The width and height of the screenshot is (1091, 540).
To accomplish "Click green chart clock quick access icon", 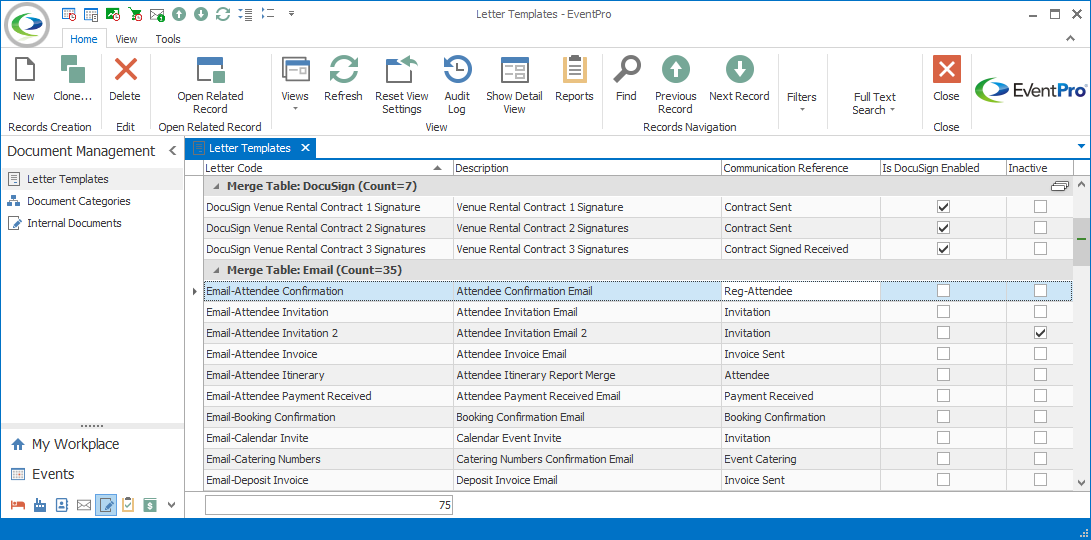I will 113,13.
